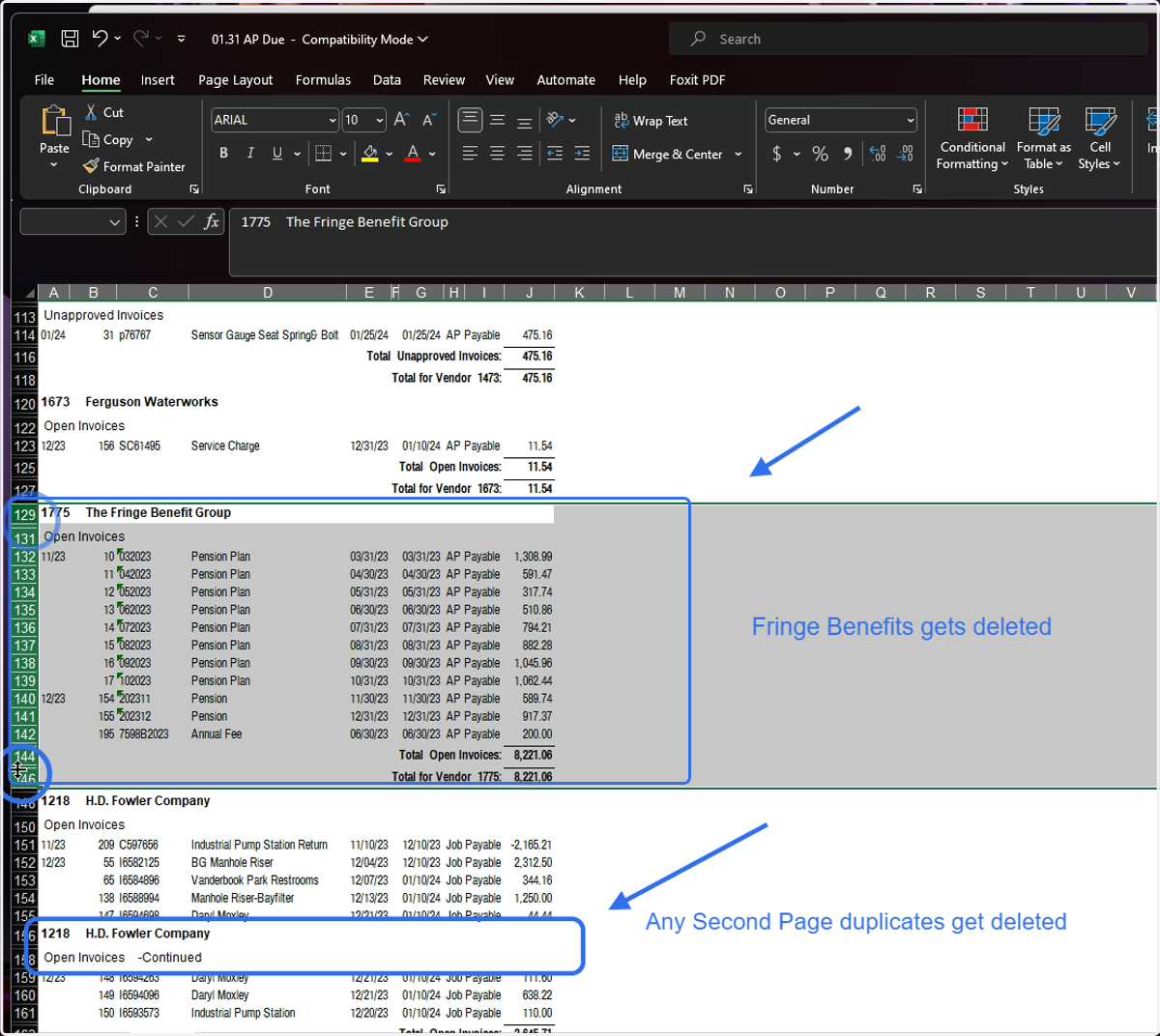Select row header 129
Image resolution: width=1160 pixels, height=1036 pixels.
24,515
